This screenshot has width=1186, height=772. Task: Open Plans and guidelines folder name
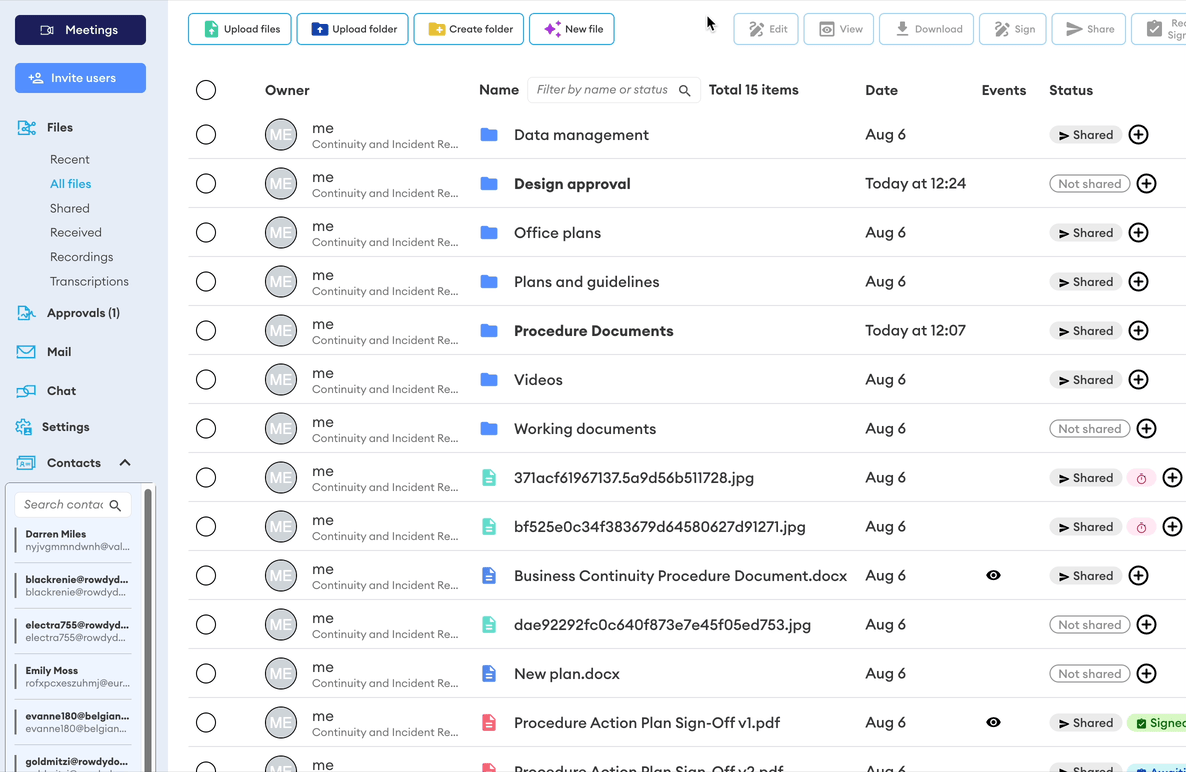587,282
